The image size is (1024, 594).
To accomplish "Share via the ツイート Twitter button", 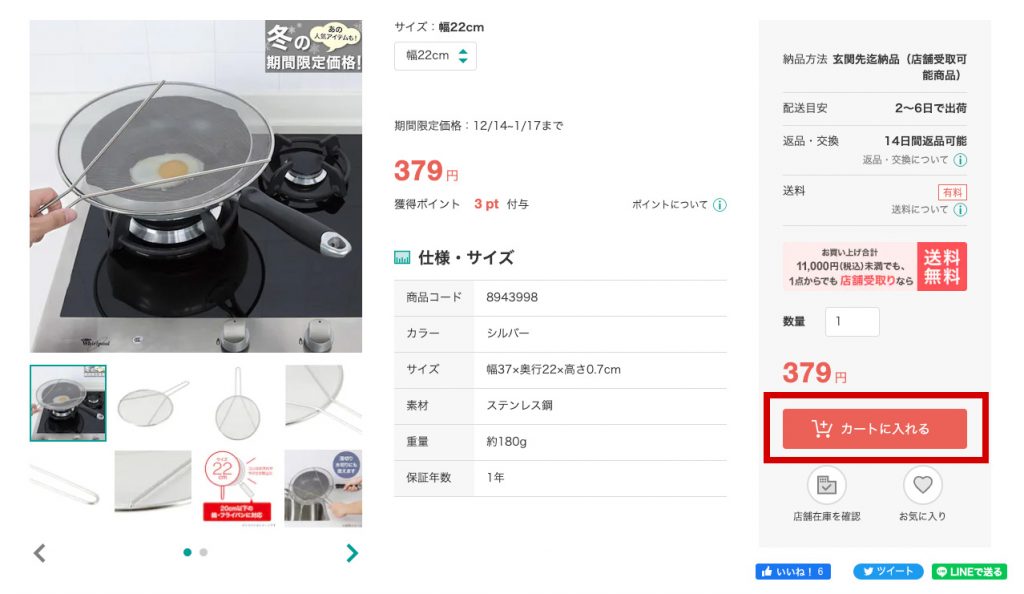I will (888, 572).
